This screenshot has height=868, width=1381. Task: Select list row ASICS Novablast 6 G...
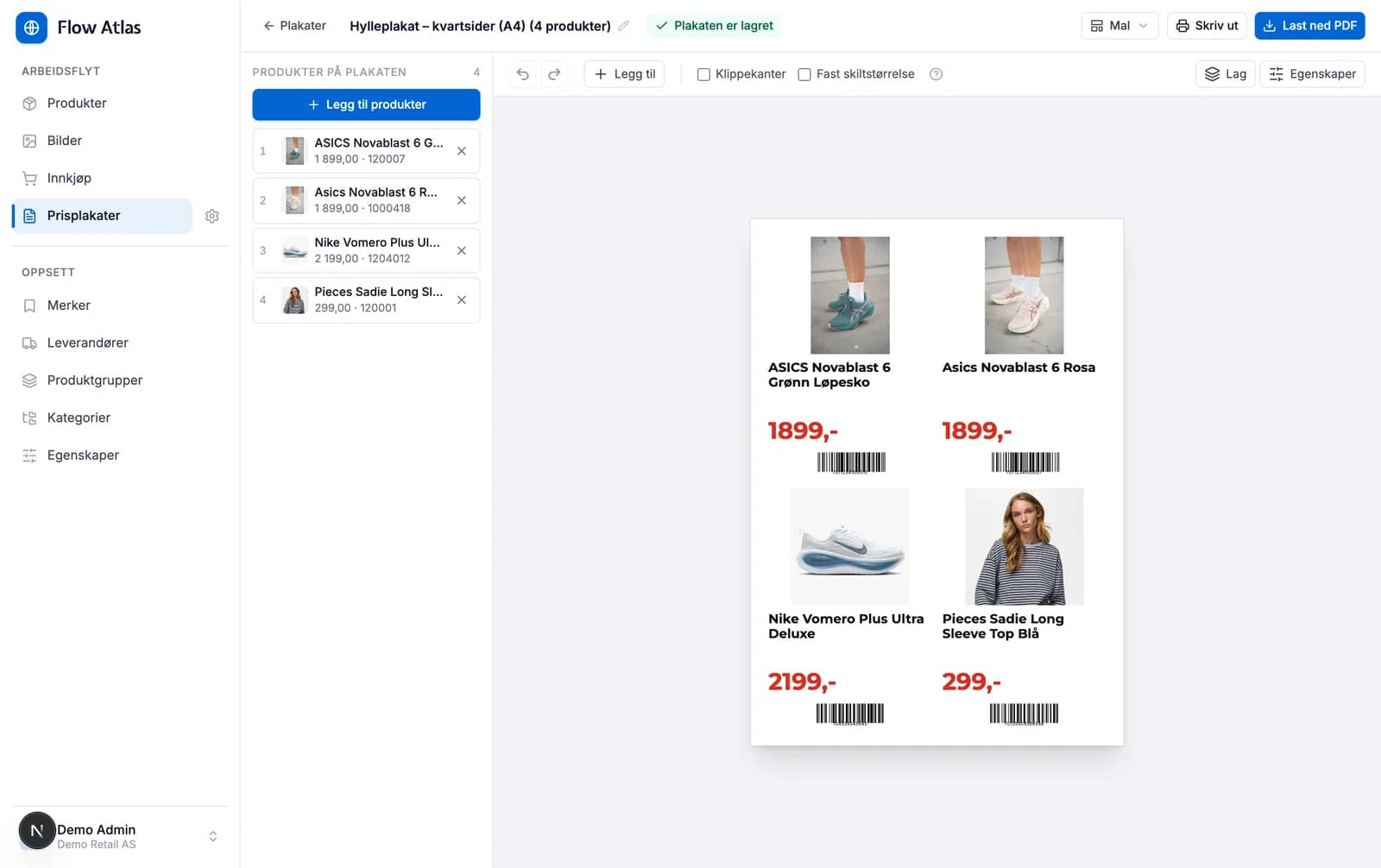point(366,151)
